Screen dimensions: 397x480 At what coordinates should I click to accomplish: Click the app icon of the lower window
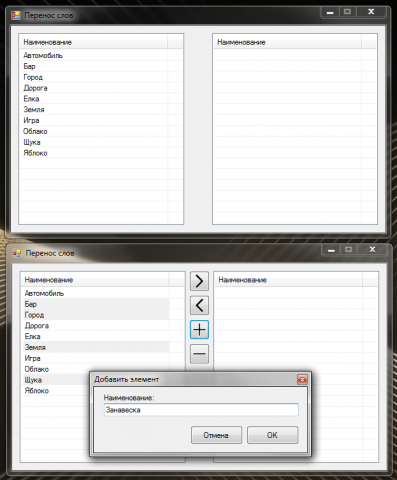coord(17,253)
